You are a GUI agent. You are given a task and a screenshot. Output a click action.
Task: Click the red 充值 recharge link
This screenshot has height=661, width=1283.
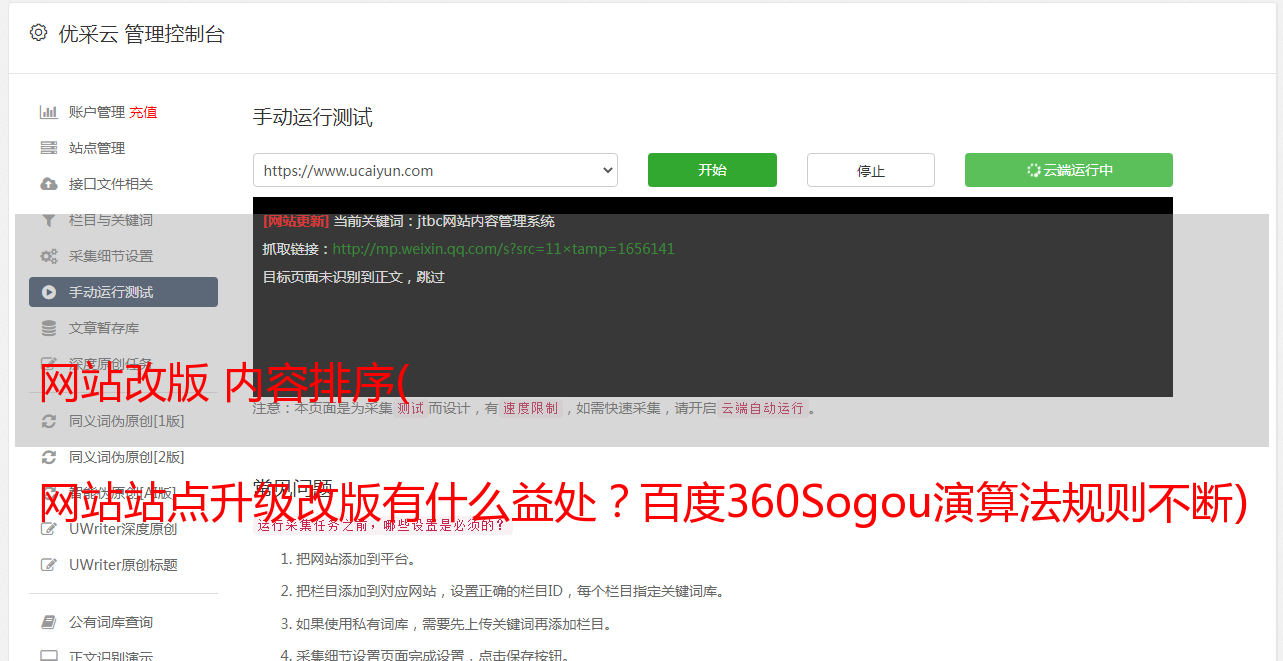point(143,112)
